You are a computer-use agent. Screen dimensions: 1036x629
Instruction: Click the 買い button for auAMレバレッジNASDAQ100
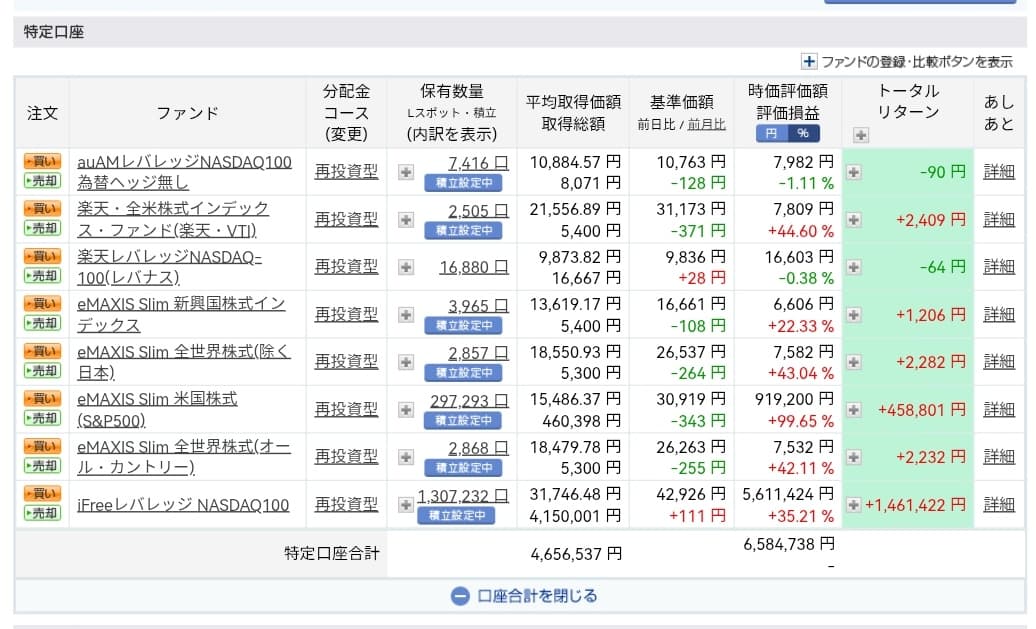(42, 161)
